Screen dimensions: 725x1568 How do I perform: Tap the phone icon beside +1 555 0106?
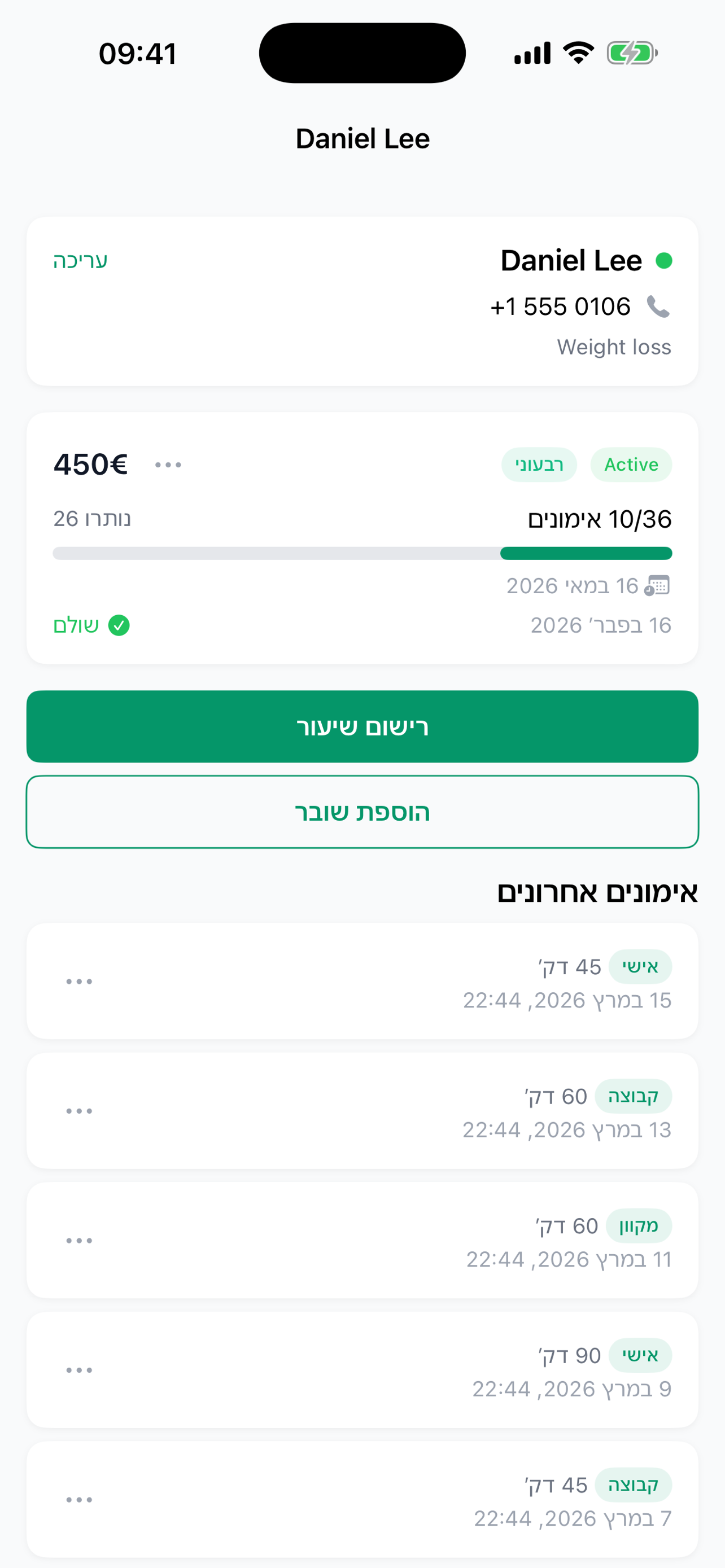[657, 306]
